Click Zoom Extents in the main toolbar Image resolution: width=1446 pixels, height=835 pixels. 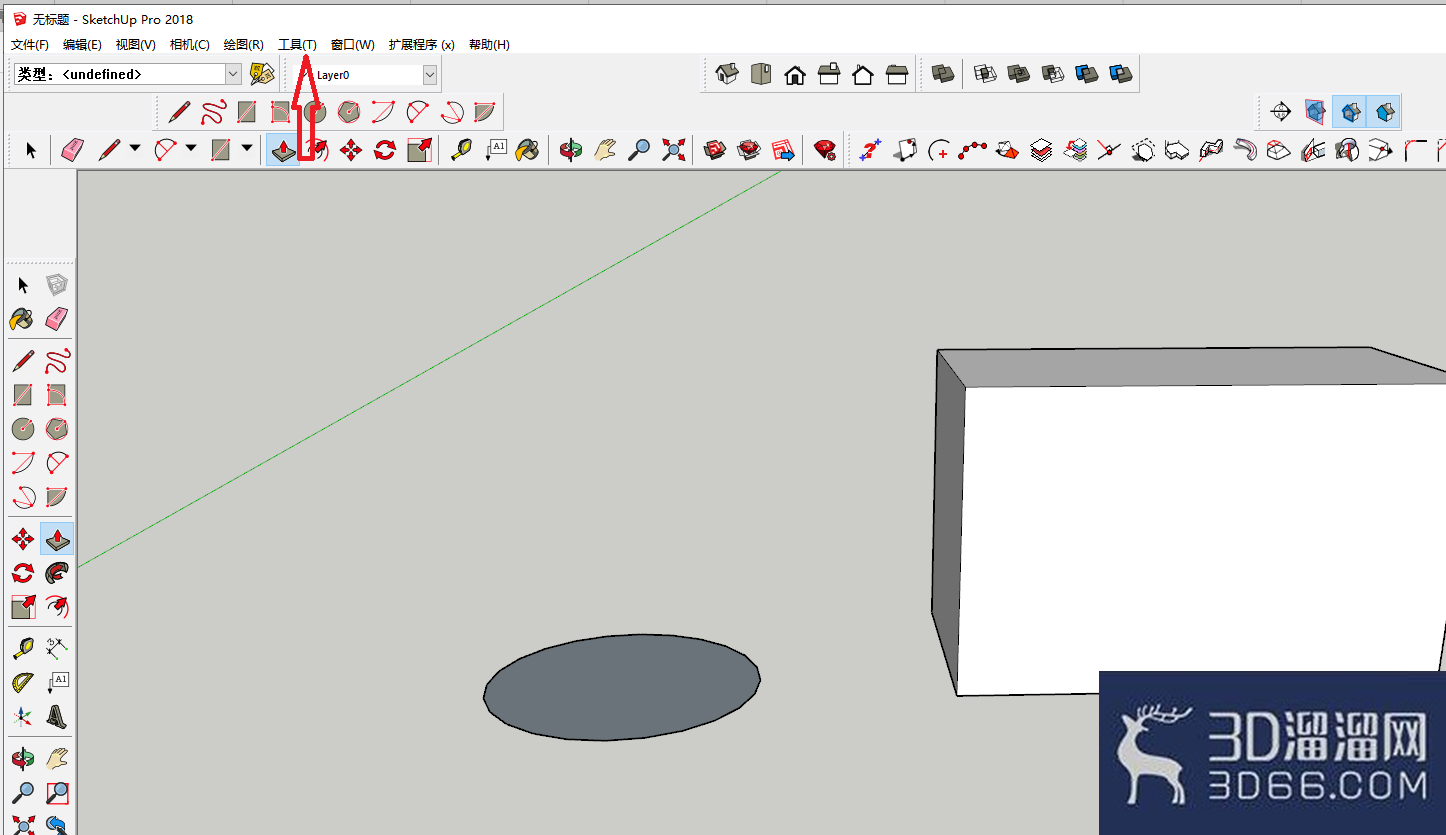[673, 150]
